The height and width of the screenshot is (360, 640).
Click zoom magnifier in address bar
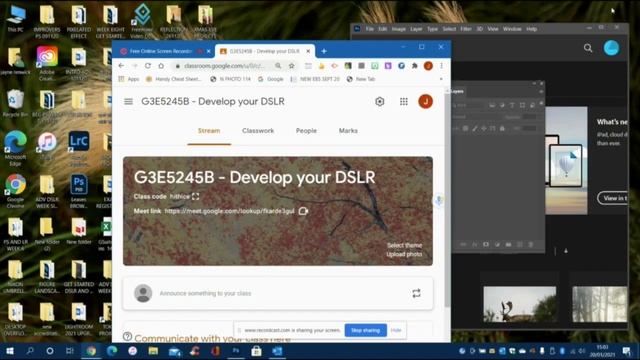tap(278, 66)
